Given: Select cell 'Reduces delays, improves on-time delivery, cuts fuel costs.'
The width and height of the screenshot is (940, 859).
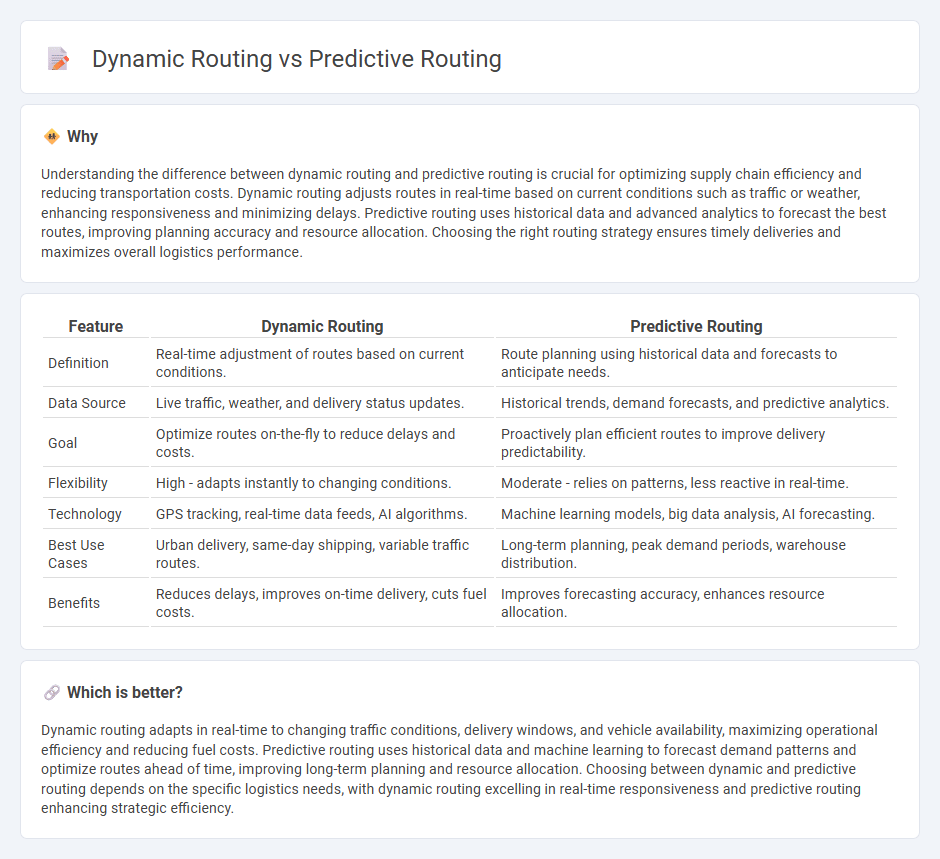Looking at the screenshot, I should pyautogui.click(x=322, y=603).
